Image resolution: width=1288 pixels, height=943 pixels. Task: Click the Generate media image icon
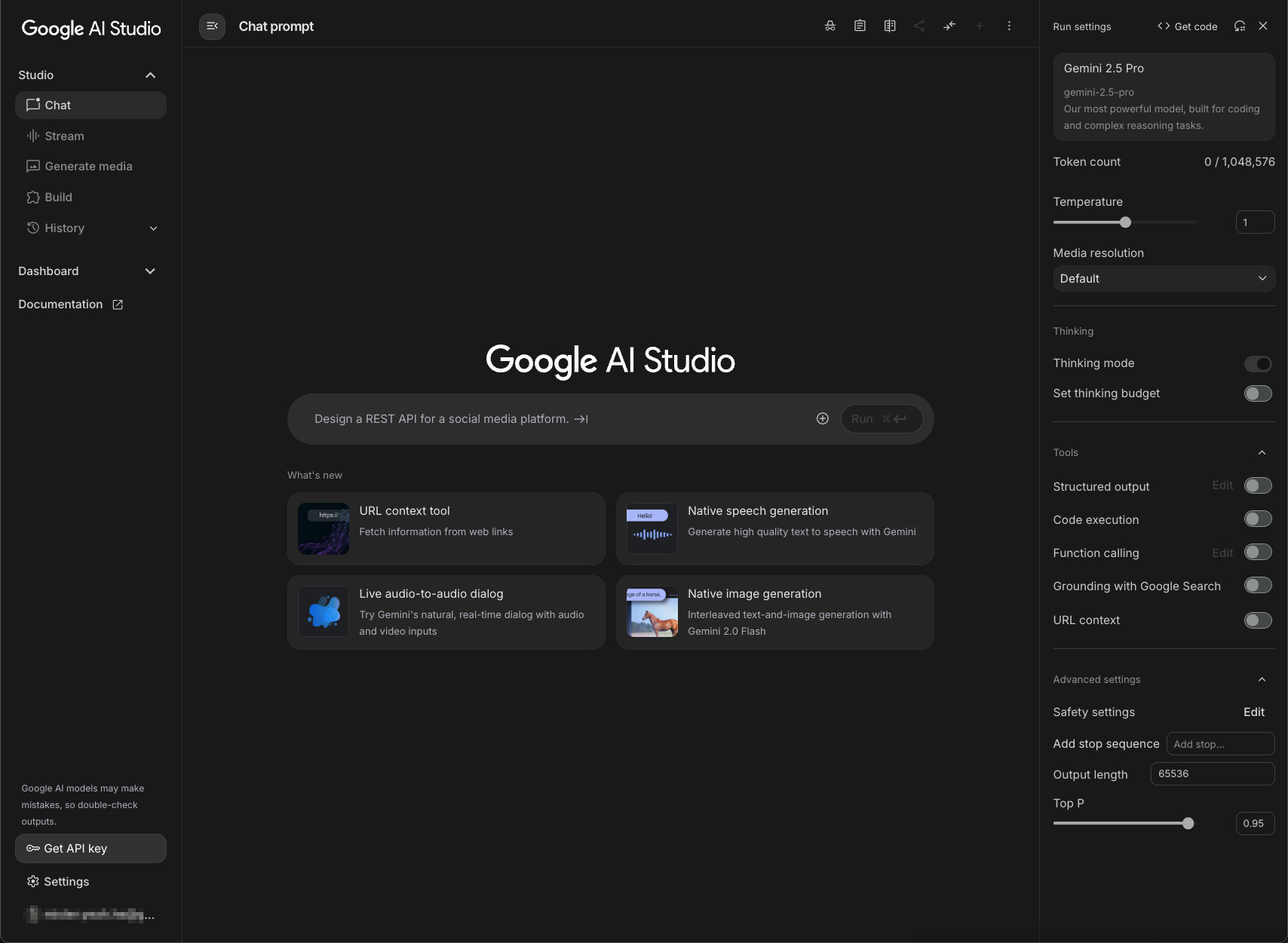pos(33,166)
